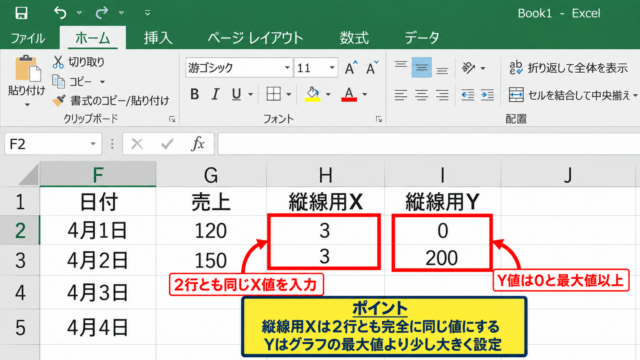Screen dimensions: 640x360
Task: Expand the font name dropdown arrow
Action: coord(287,68)
